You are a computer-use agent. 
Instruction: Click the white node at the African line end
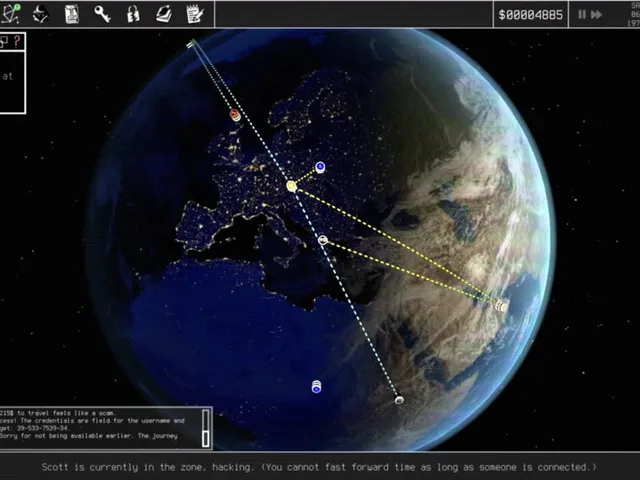[x=399, y=400]
